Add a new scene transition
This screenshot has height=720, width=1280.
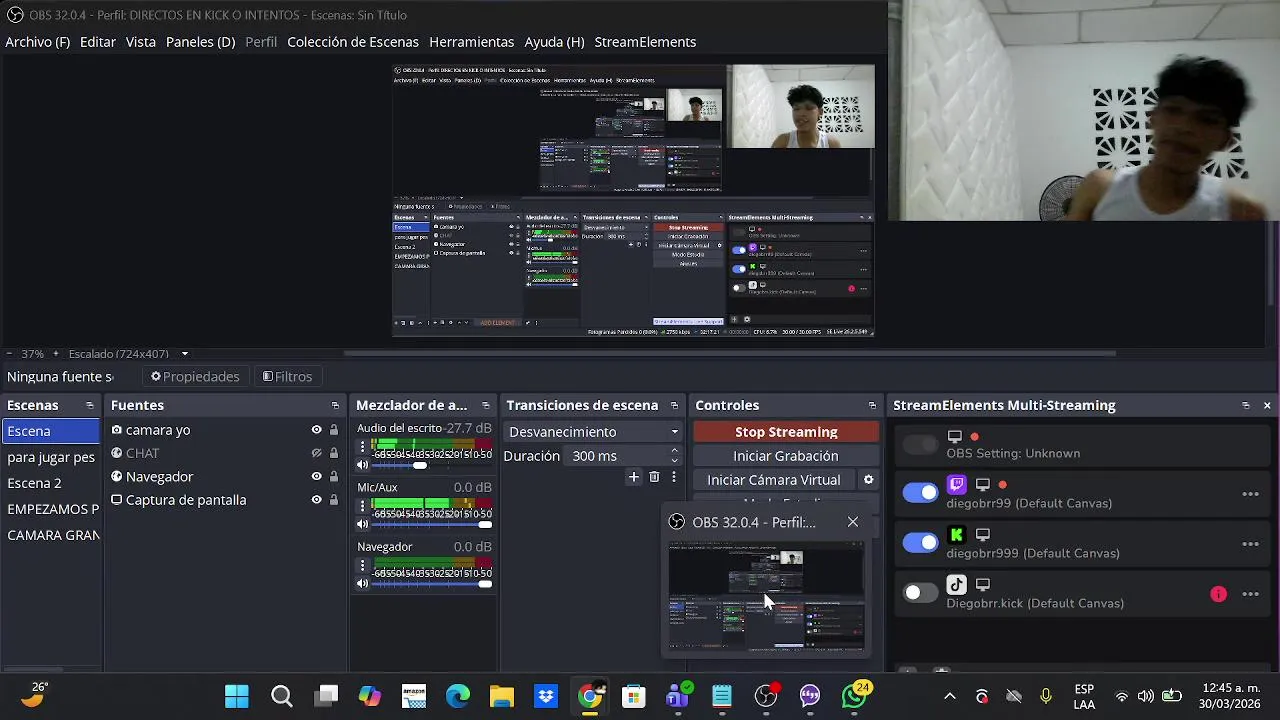coord(633,477)
